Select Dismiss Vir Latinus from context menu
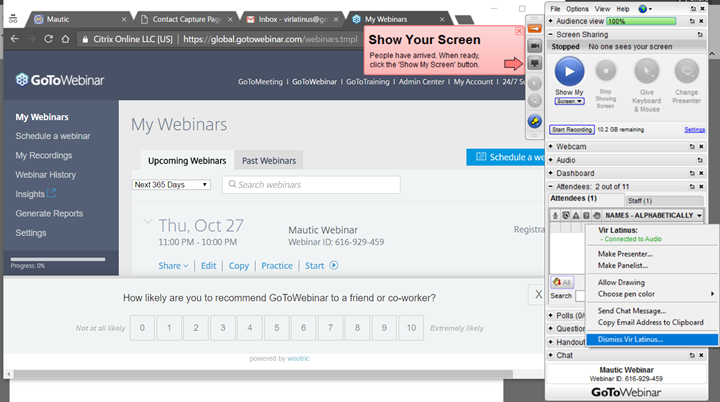 630,339
